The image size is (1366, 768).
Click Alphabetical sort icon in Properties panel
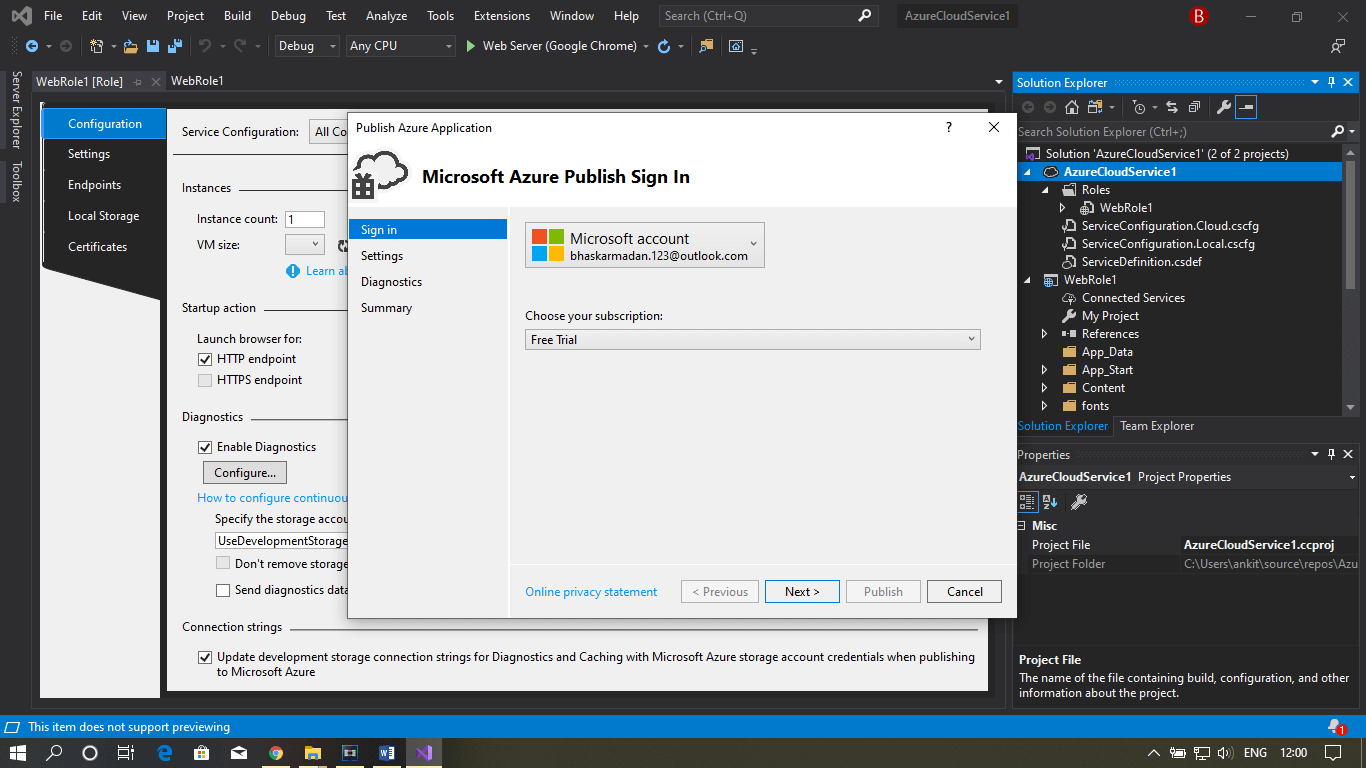pyautogui.click(x=1050, y=502)
